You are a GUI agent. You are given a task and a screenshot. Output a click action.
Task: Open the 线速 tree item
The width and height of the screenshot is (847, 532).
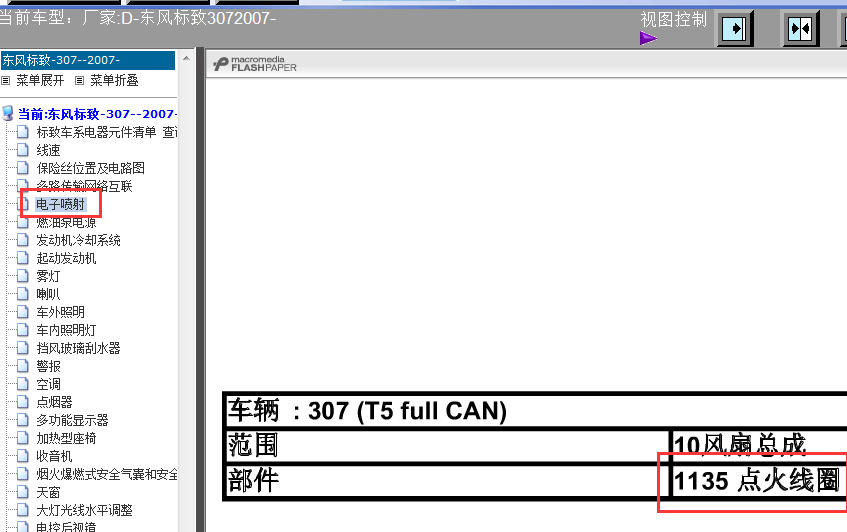(48, 150)
